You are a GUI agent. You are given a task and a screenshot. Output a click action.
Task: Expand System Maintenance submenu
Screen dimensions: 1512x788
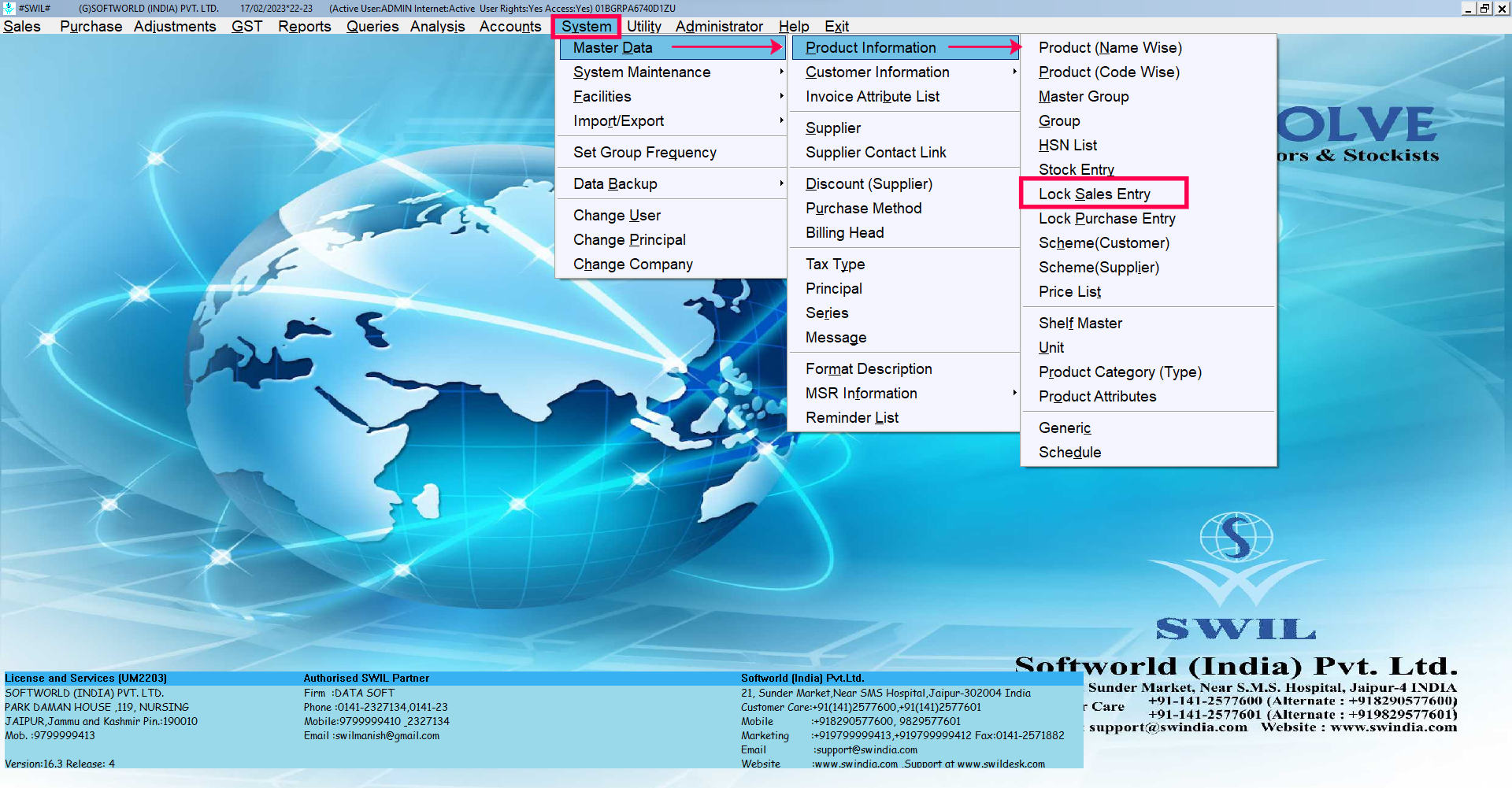(672, 72)
